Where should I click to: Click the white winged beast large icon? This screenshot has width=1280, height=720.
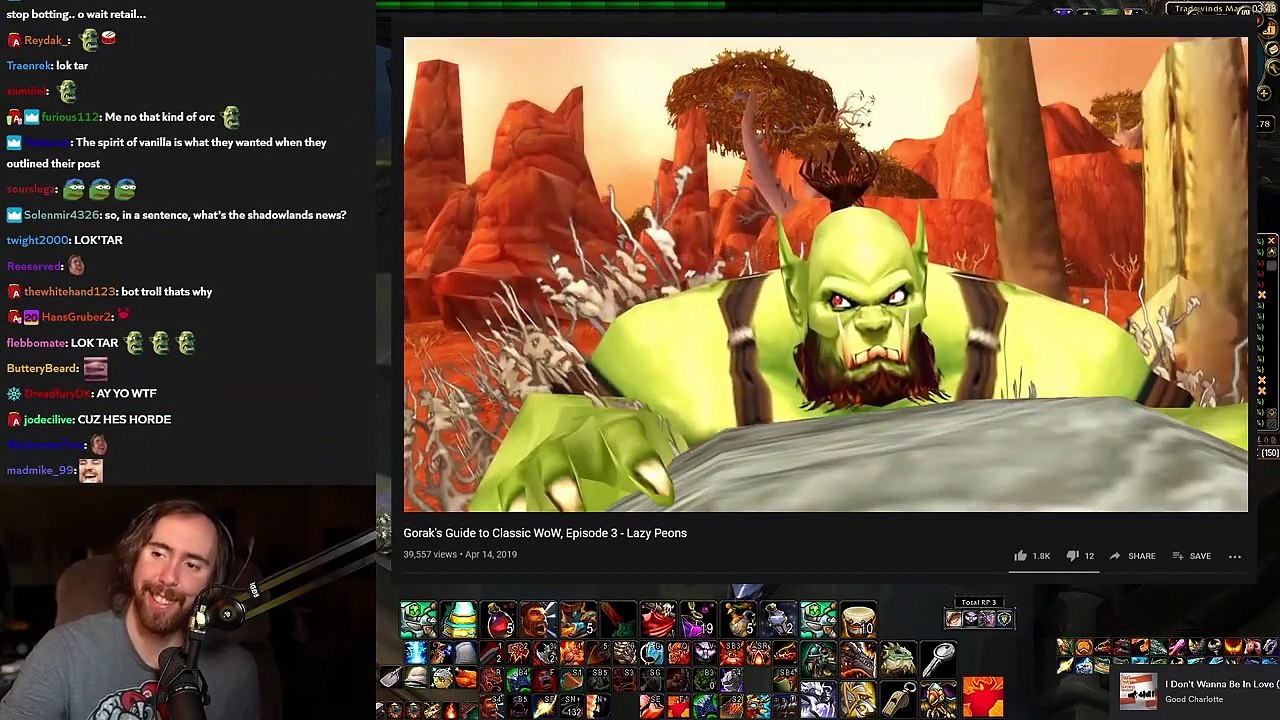click(x=819, y=699)
